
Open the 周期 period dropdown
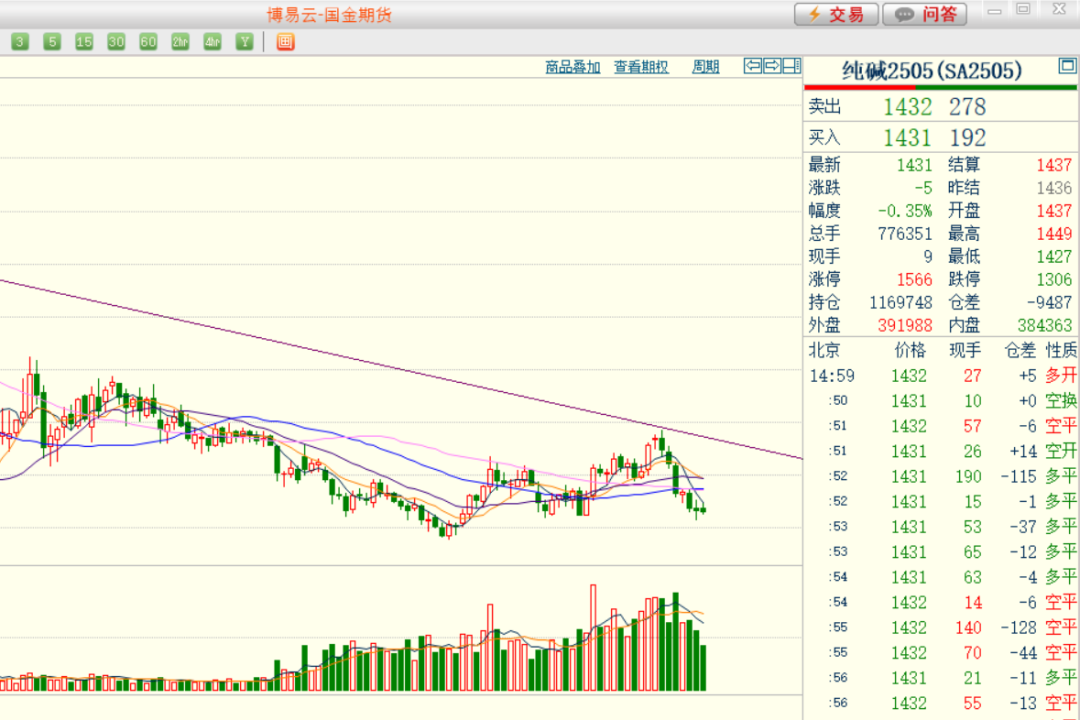pyautogui.click(x=705, y=67)
